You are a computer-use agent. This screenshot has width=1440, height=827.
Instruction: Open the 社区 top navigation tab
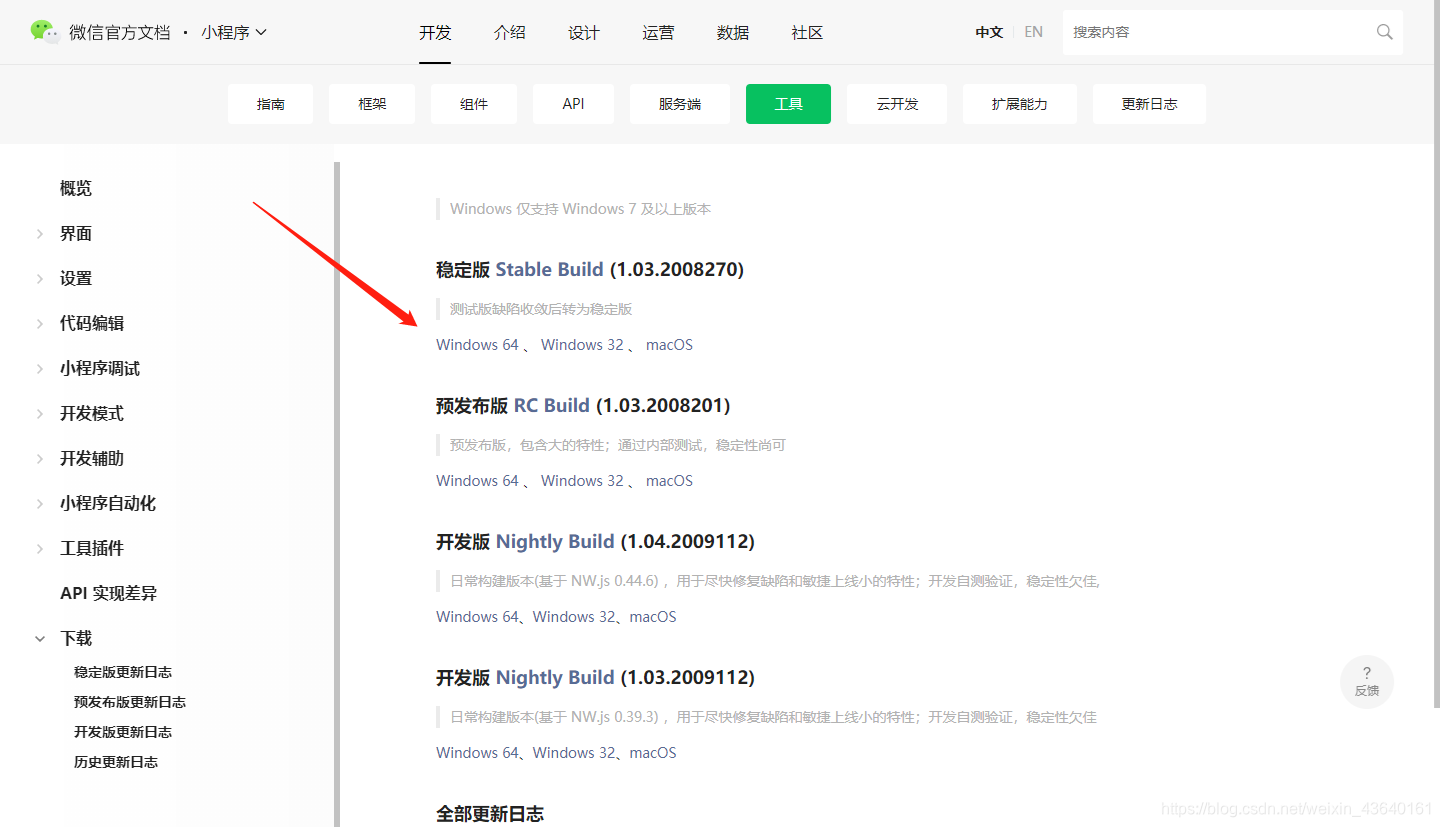coord(807,32)
